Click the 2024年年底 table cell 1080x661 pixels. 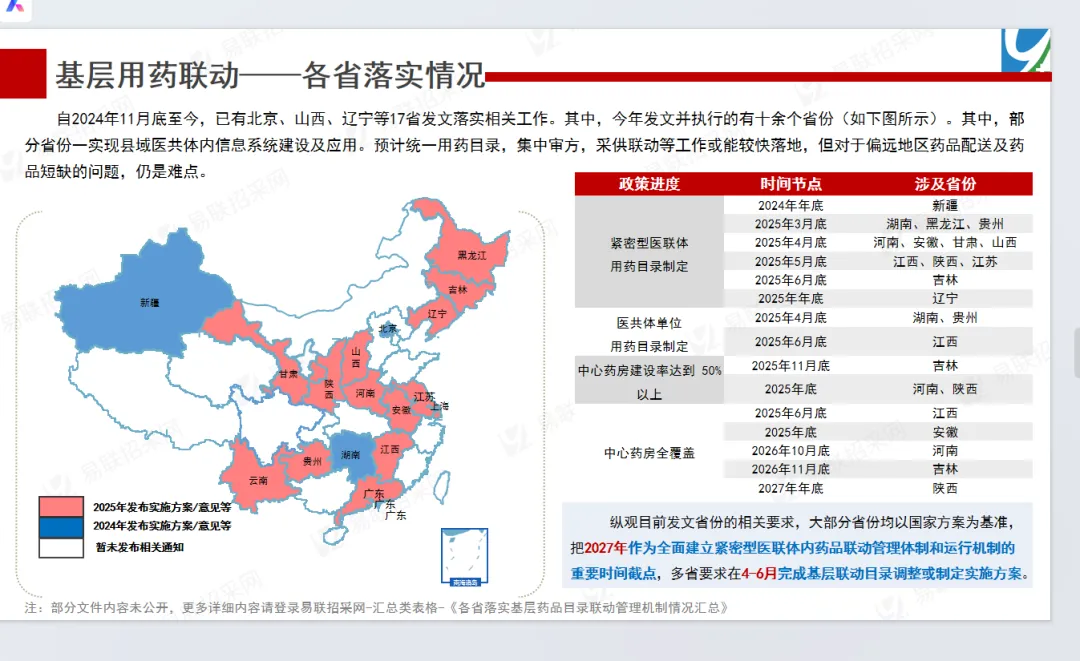[x=791, y=205]
